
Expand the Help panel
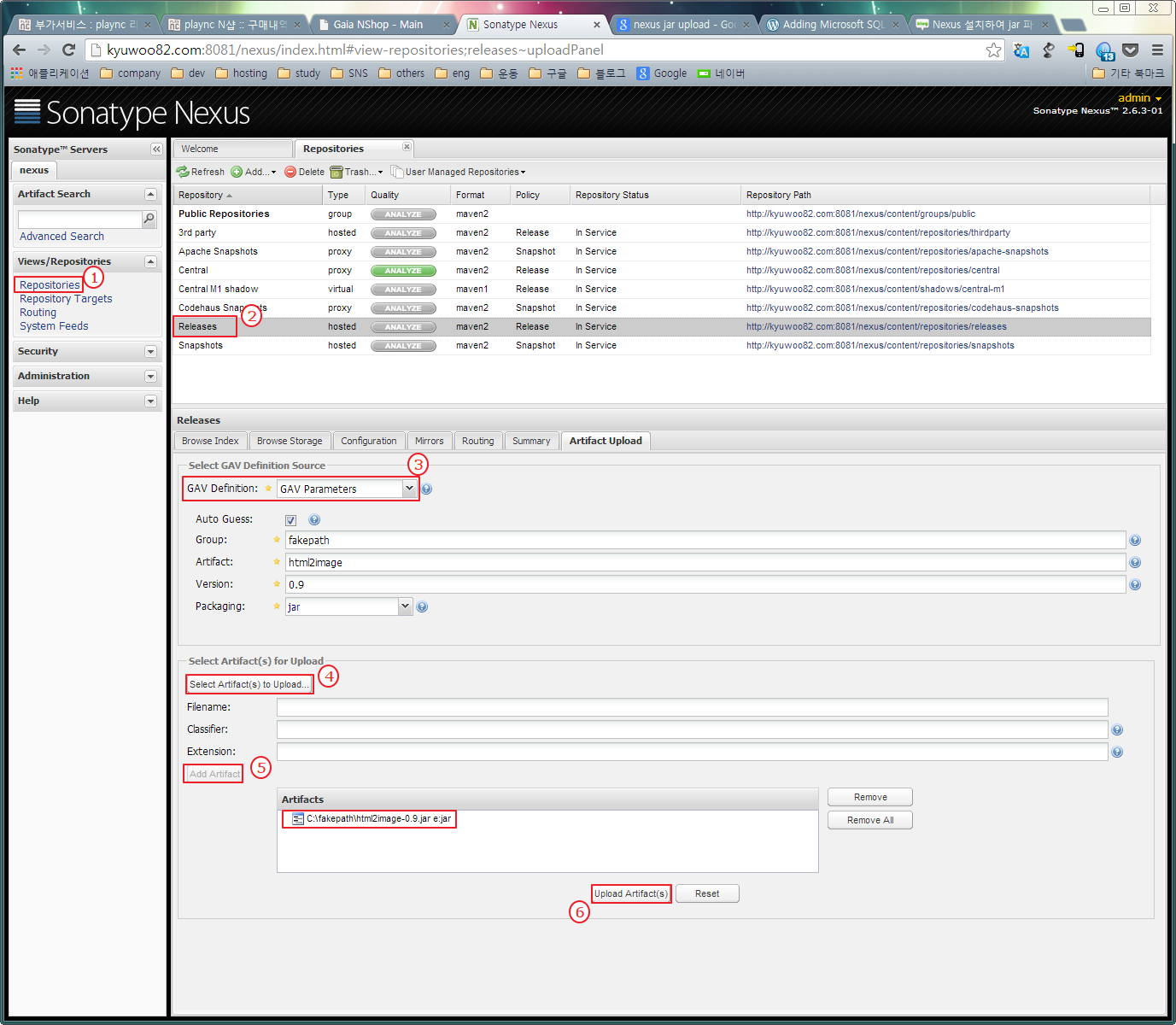point(150,401)
